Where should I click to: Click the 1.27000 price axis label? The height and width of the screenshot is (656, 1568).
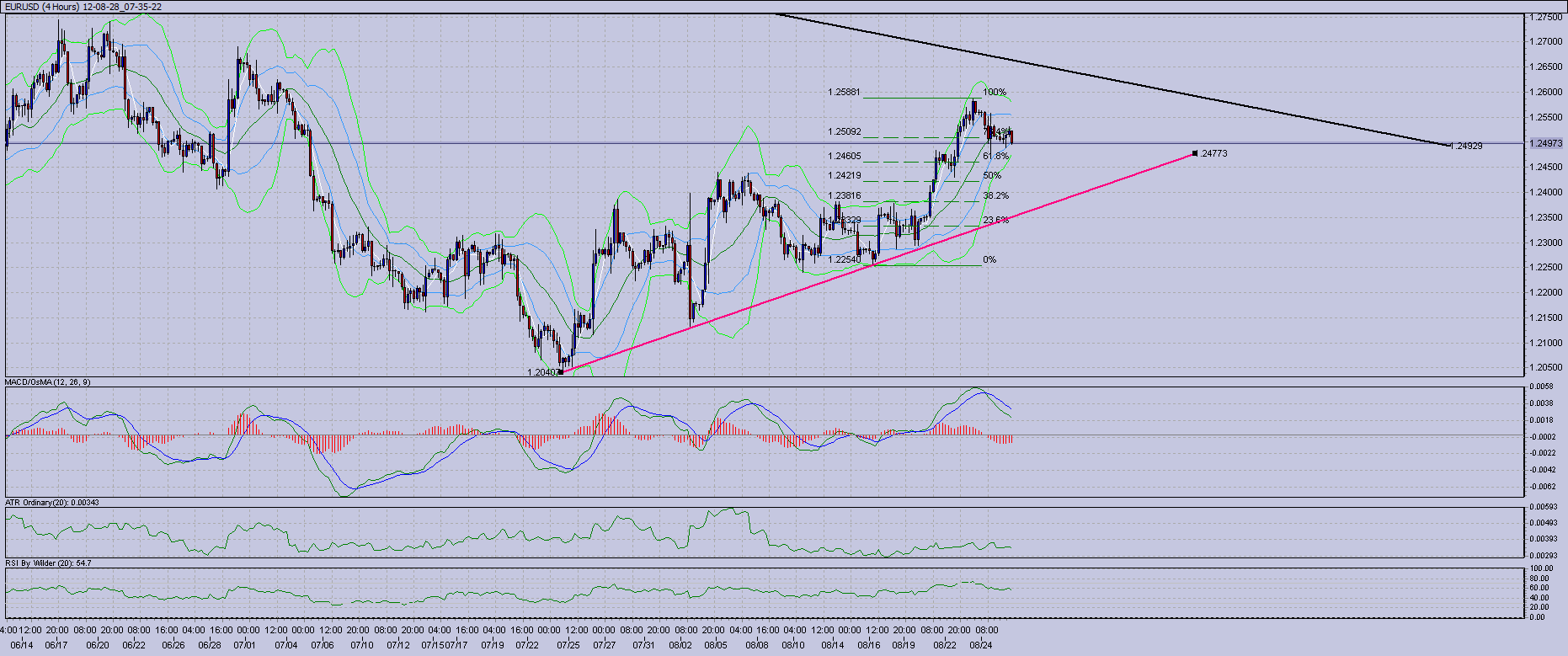[x=1546, y=41]
